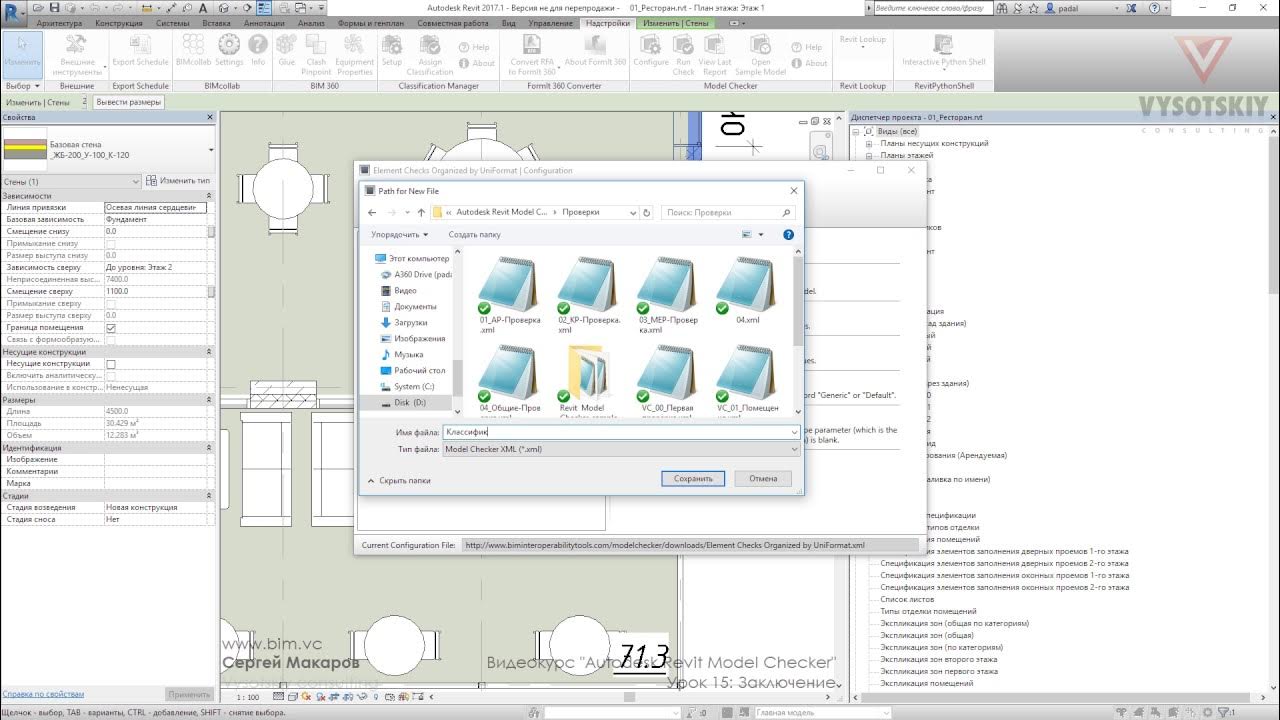Image resolution: width=1280 pixels, height=720 pixels.
Task: Open the Архитектура ribbon tab
Action: (x=60, y=22)
